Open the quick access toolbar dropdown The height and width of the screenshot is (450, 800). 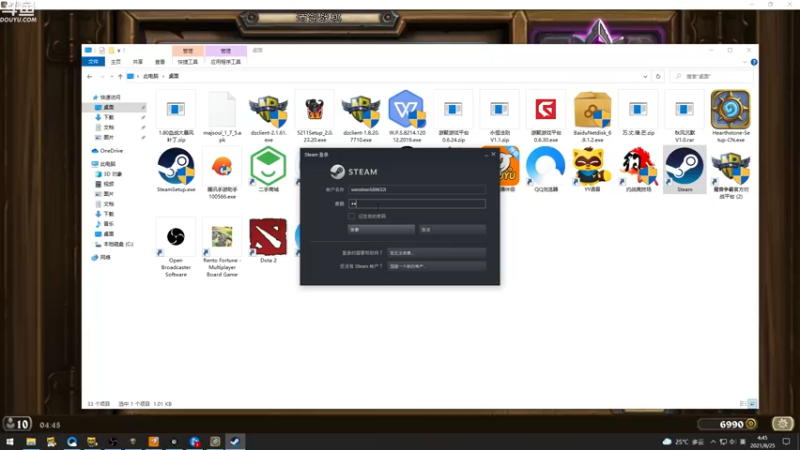(x=119, y=51)
